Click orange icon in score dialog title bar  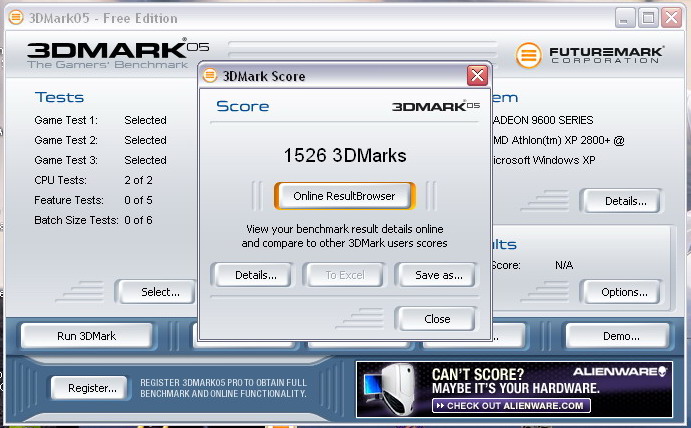210,75
